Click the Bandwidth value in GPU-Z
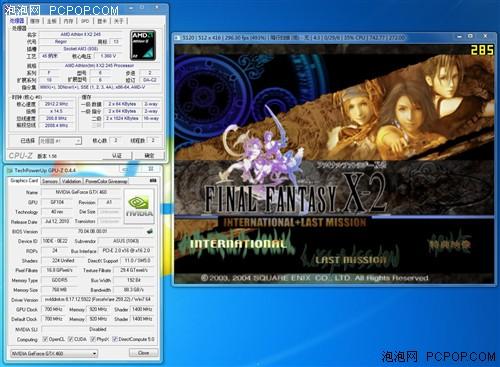Viewport: 500px width, 367px height. 134,290
